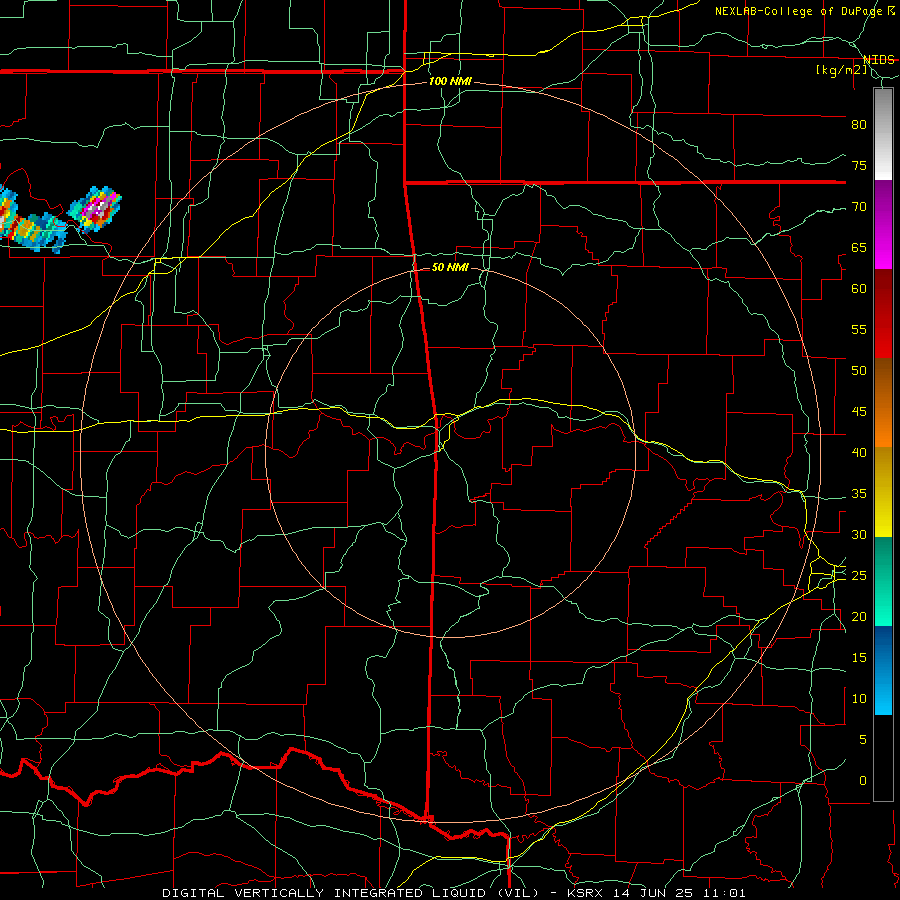Click the scale value 65
This screenshot has height=900, width=900.
pos(859,247)
